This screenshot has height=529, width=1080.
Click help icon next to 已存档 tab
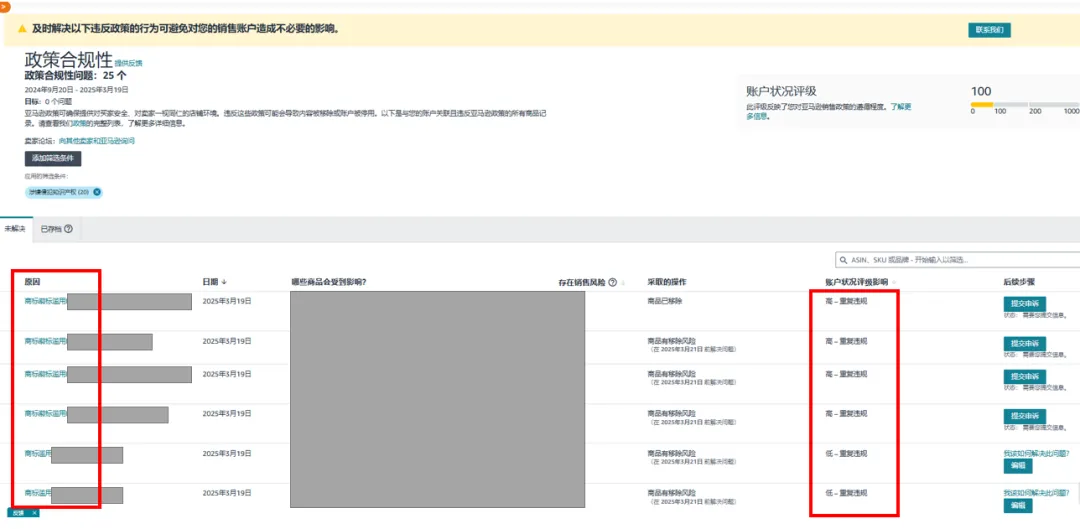[x=68, y=229]
